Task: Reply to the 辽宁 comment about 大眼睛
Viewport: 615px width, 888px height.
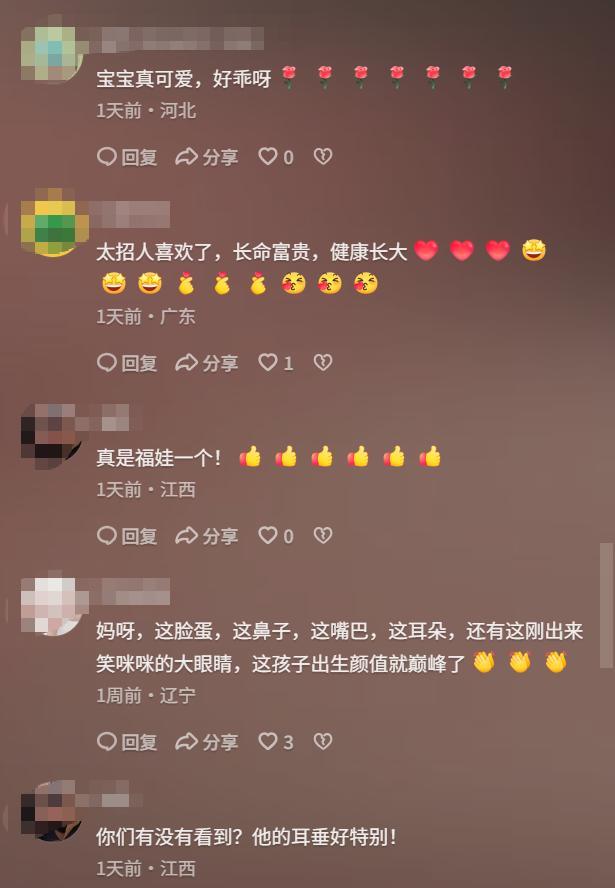Action: point(127,742)
